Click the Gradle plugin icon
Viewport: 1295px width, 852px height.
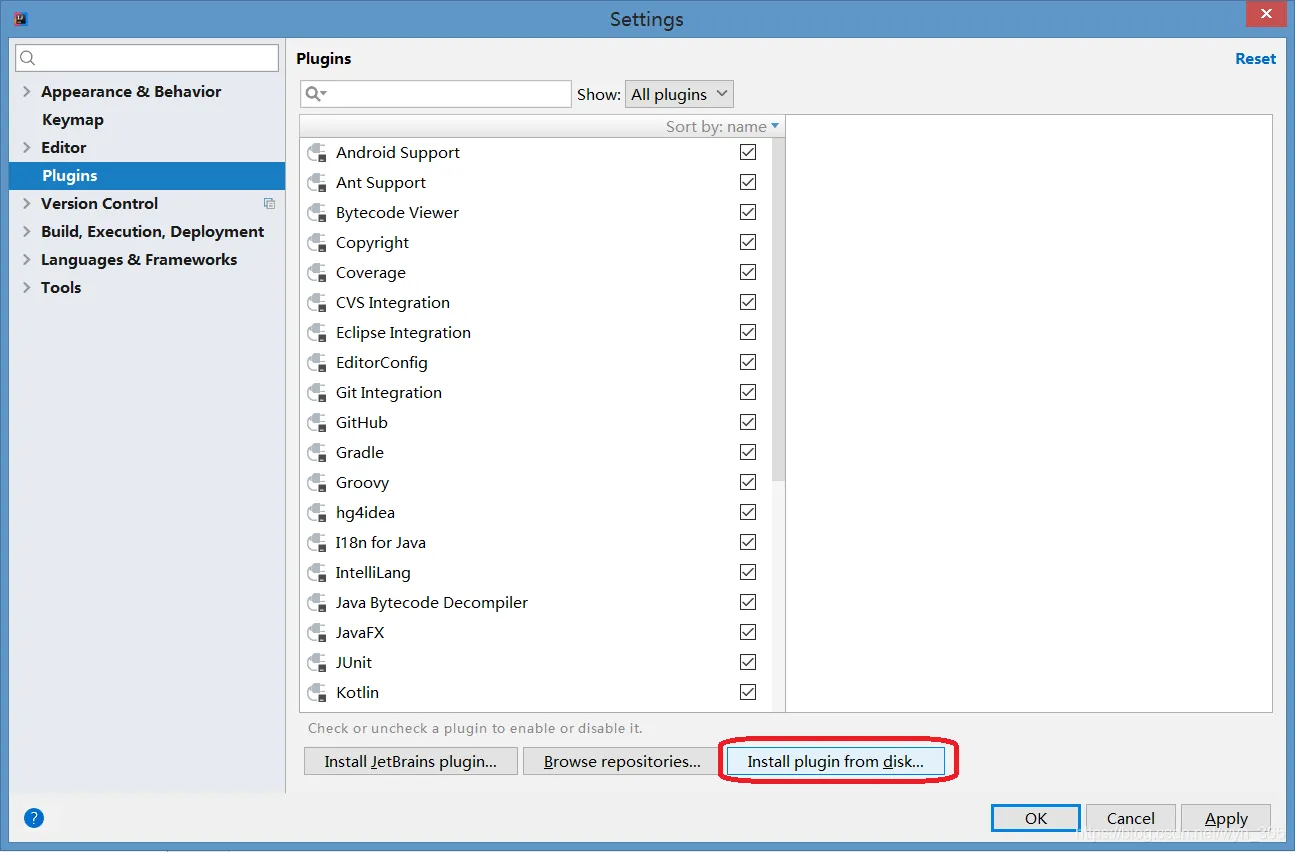click(x=318, y=453)
